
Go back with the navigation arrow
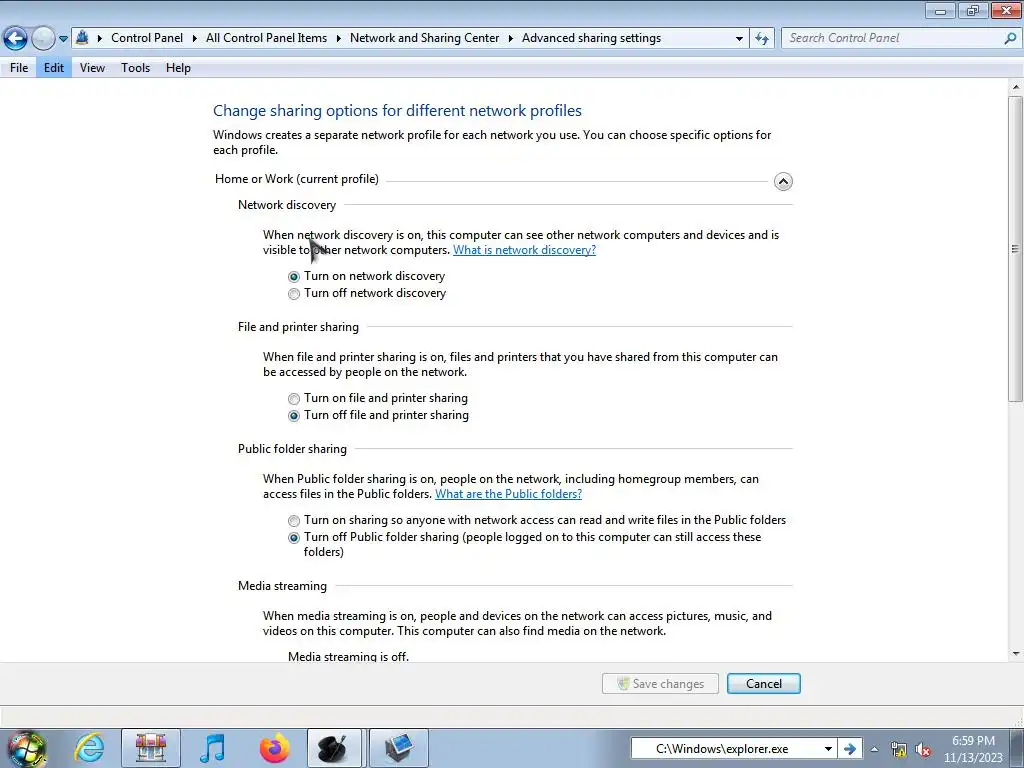click(x=15, y=38)
